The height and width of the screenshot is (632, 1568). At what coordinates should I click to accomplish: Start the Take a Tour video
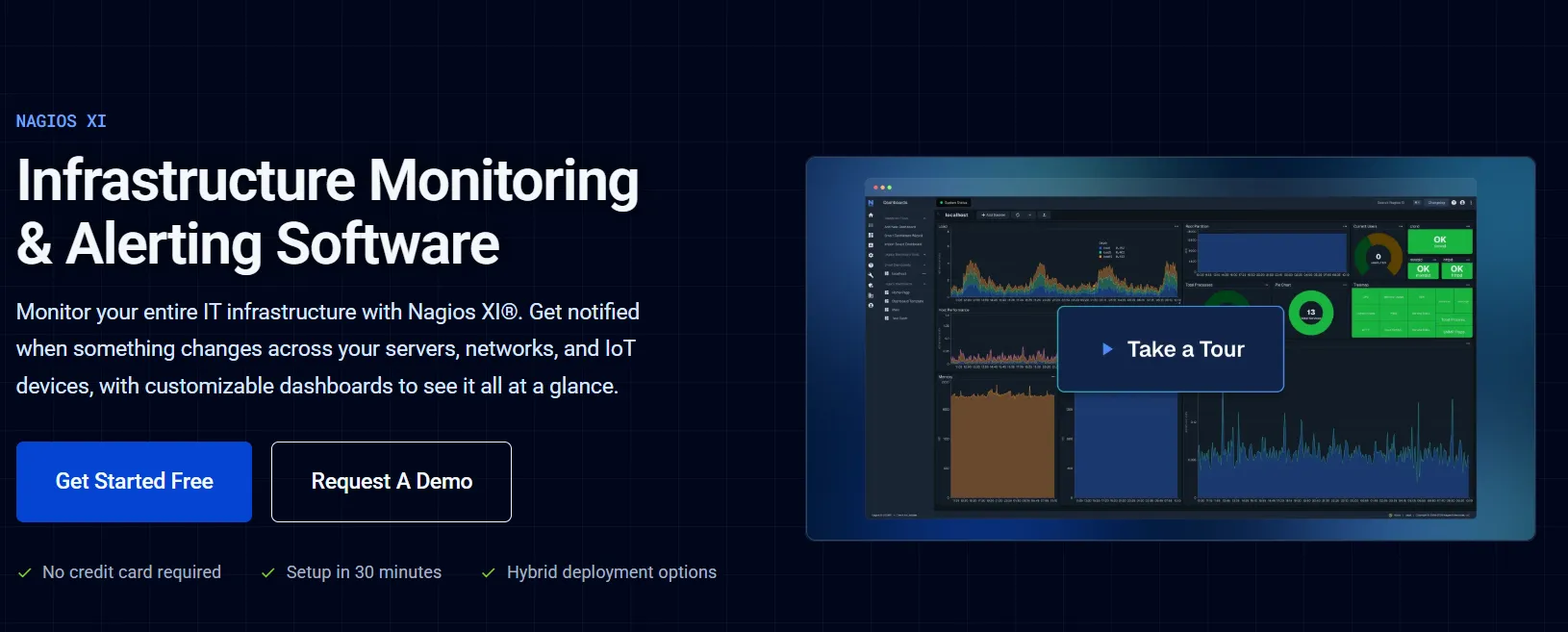pyautogui.click(x=1171, y=349)
